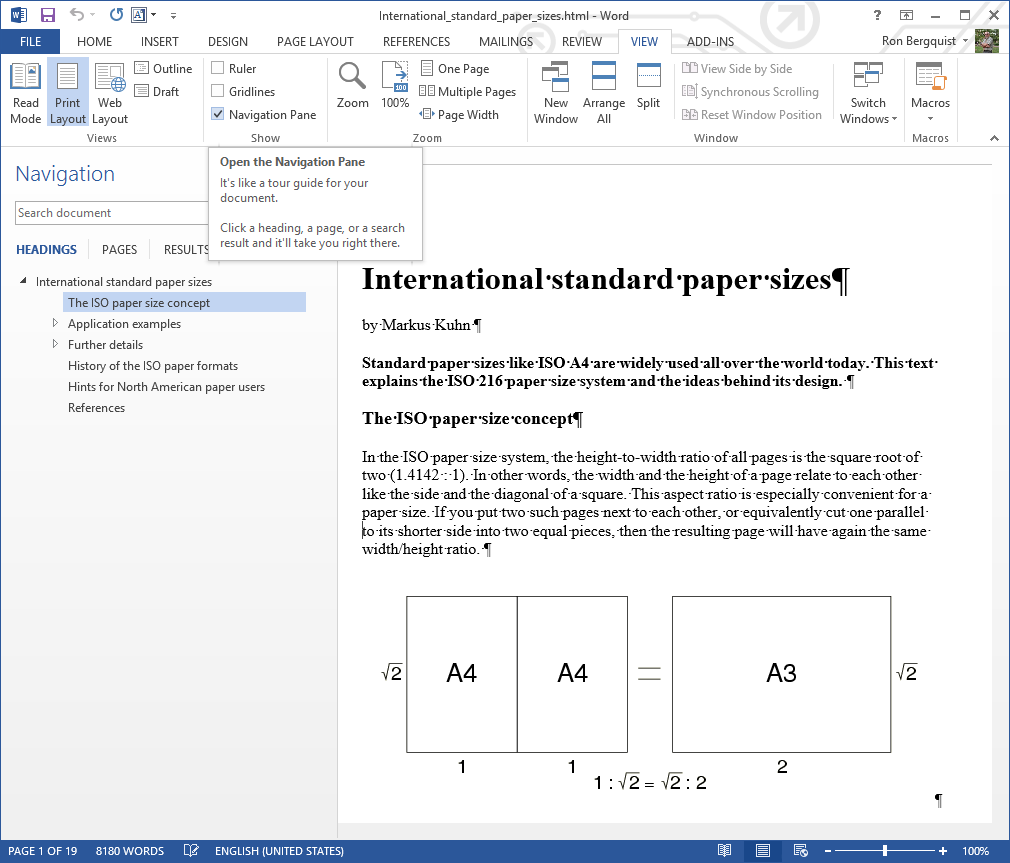Open the PAGE LAYOUT ribbon tab
Image resolution: width=1010 pixels, height=863 pixels.
[315, 41]
